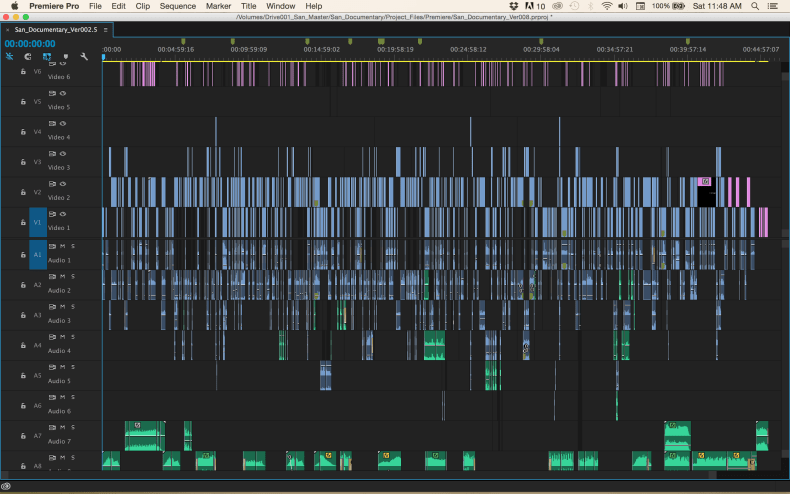Open timeline display settings wrench
This screenshot has width=790, height=494.
(84, 57)
